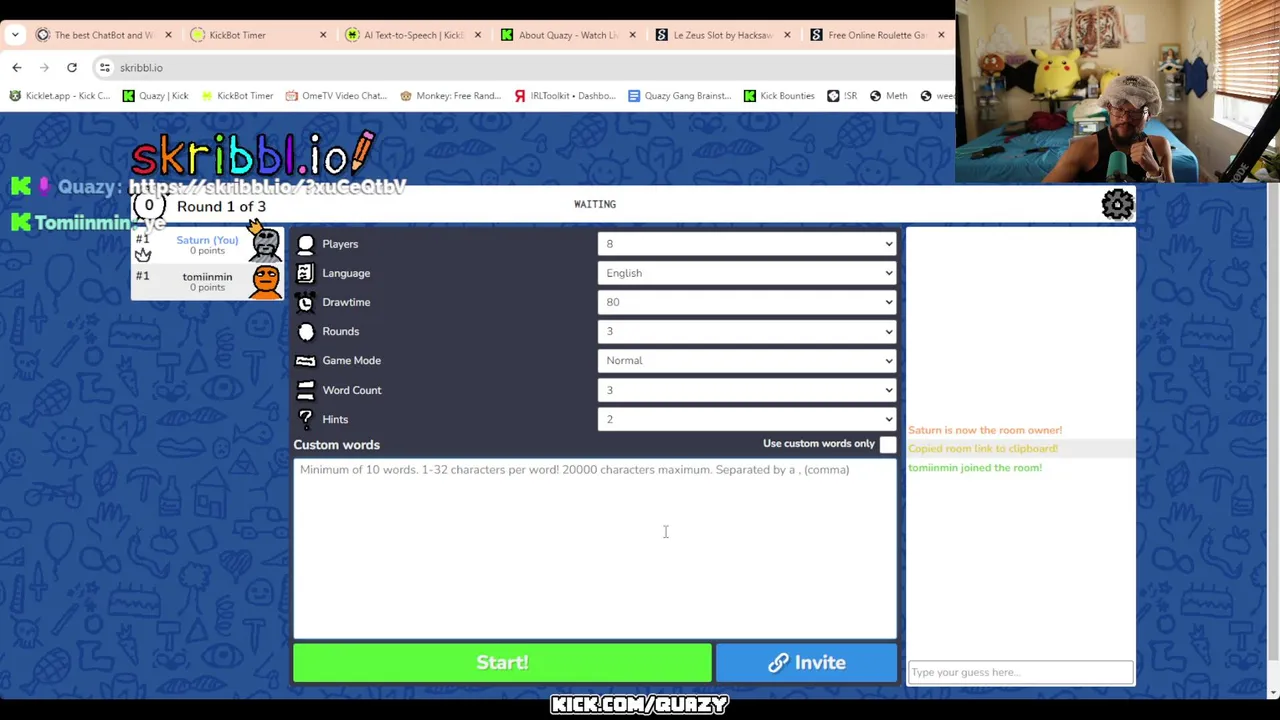Open the Word Count dropdown
The image size is (1280, 720).
746,390
